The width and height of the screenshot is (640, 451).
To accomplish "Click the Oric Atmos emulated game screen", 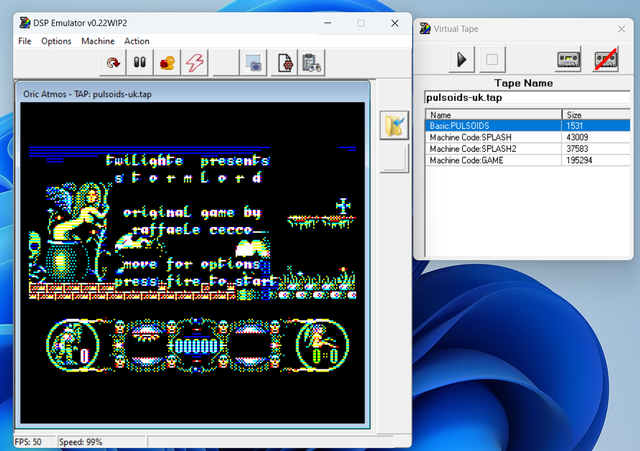I will 192,263.
